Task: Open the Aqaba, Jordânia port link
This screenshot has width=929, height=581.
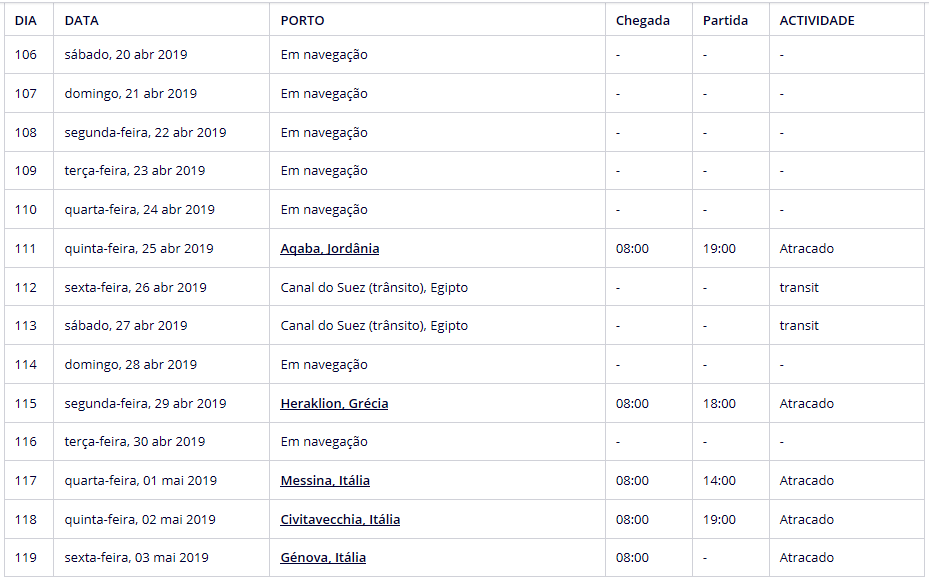Action: click(329, 249)
